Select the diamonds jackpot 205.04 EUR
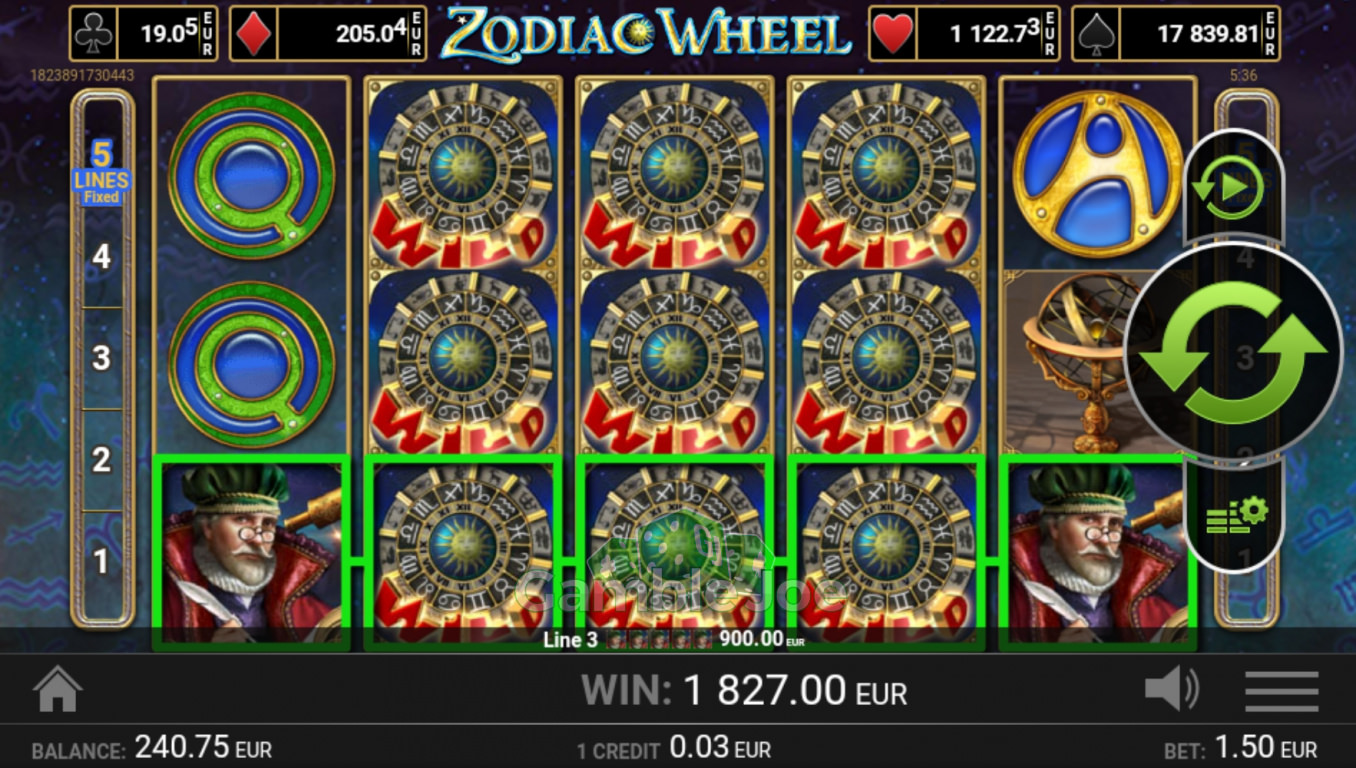 327,34
